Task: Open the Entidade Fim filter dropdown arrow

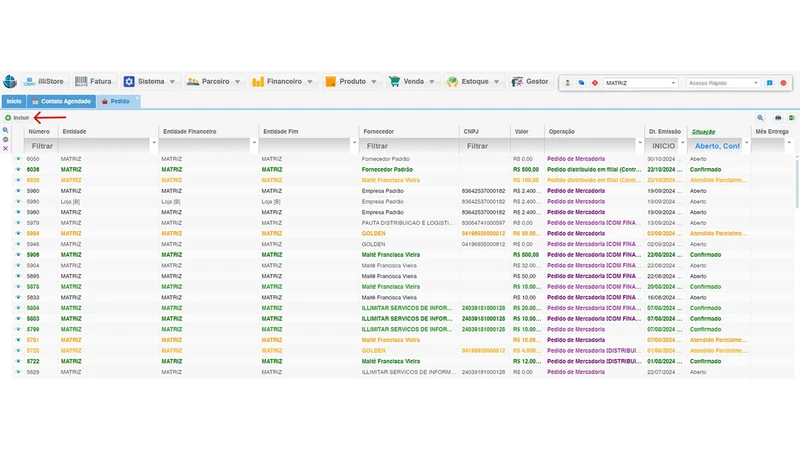Action: click(x=354, y=143)
